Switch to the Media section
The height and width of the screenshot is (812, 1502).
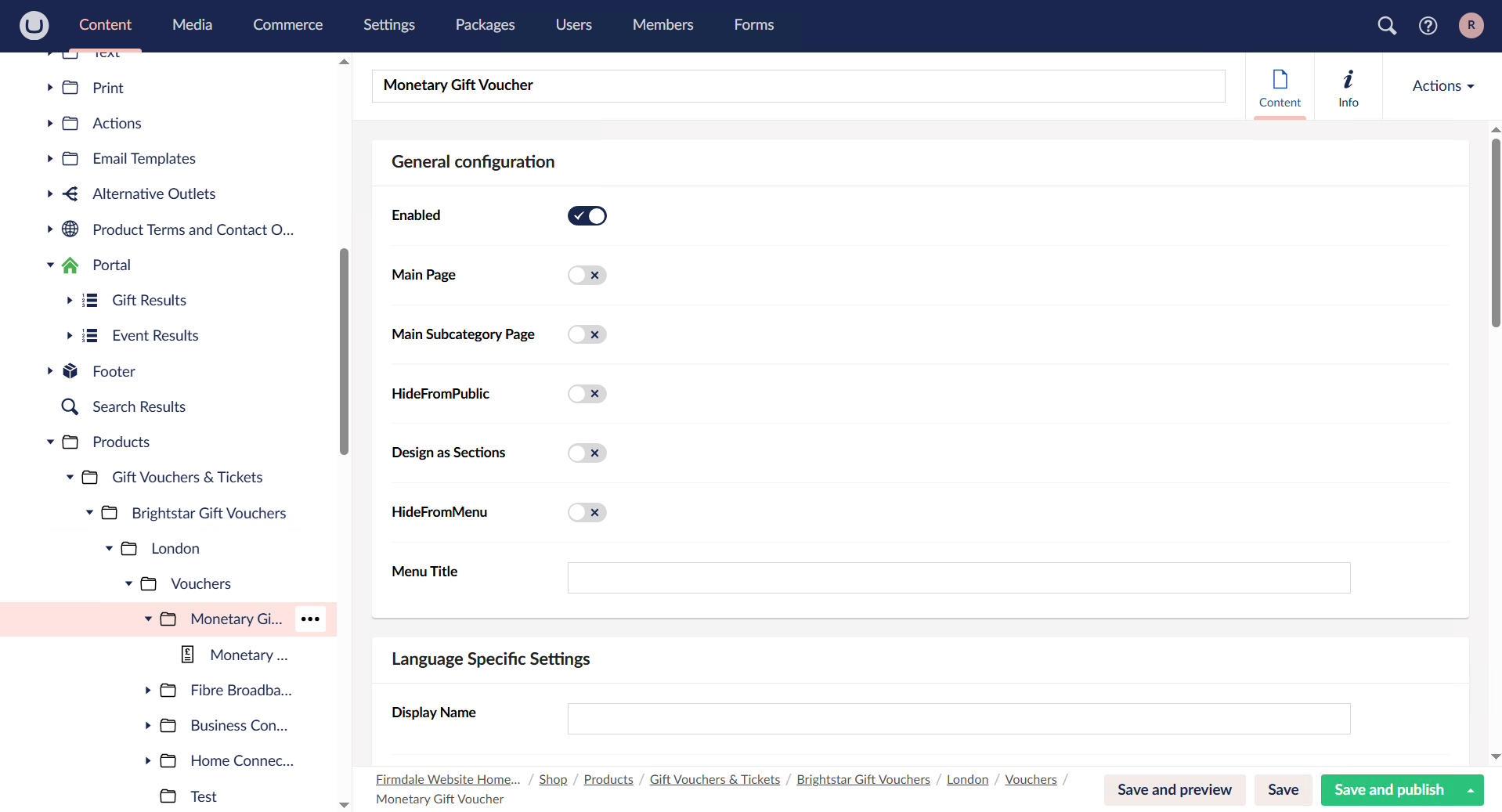pos(191,24)
